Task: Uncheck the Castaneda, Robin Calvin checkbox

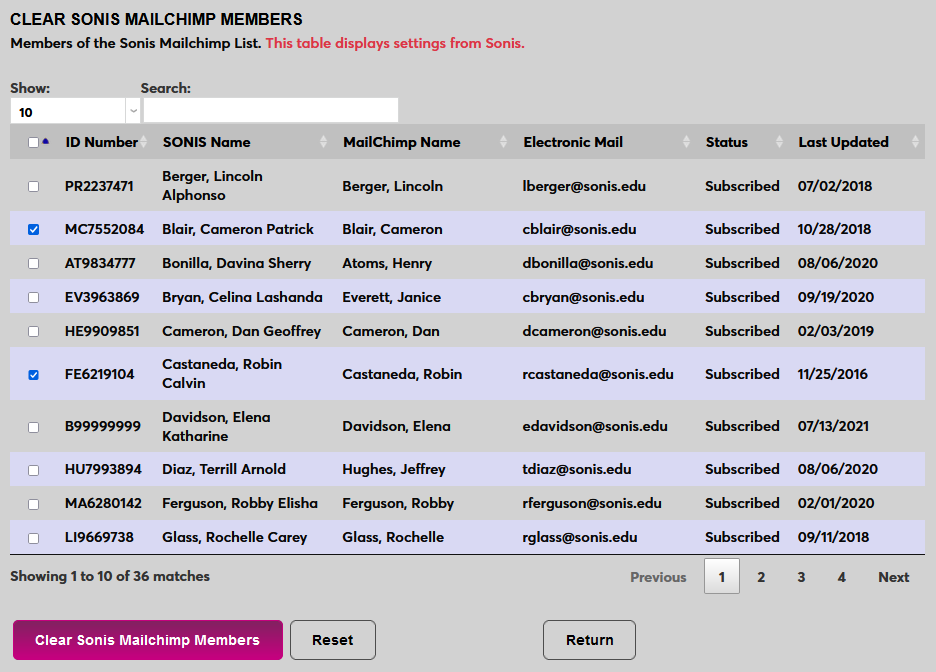Action: point(34,375)
